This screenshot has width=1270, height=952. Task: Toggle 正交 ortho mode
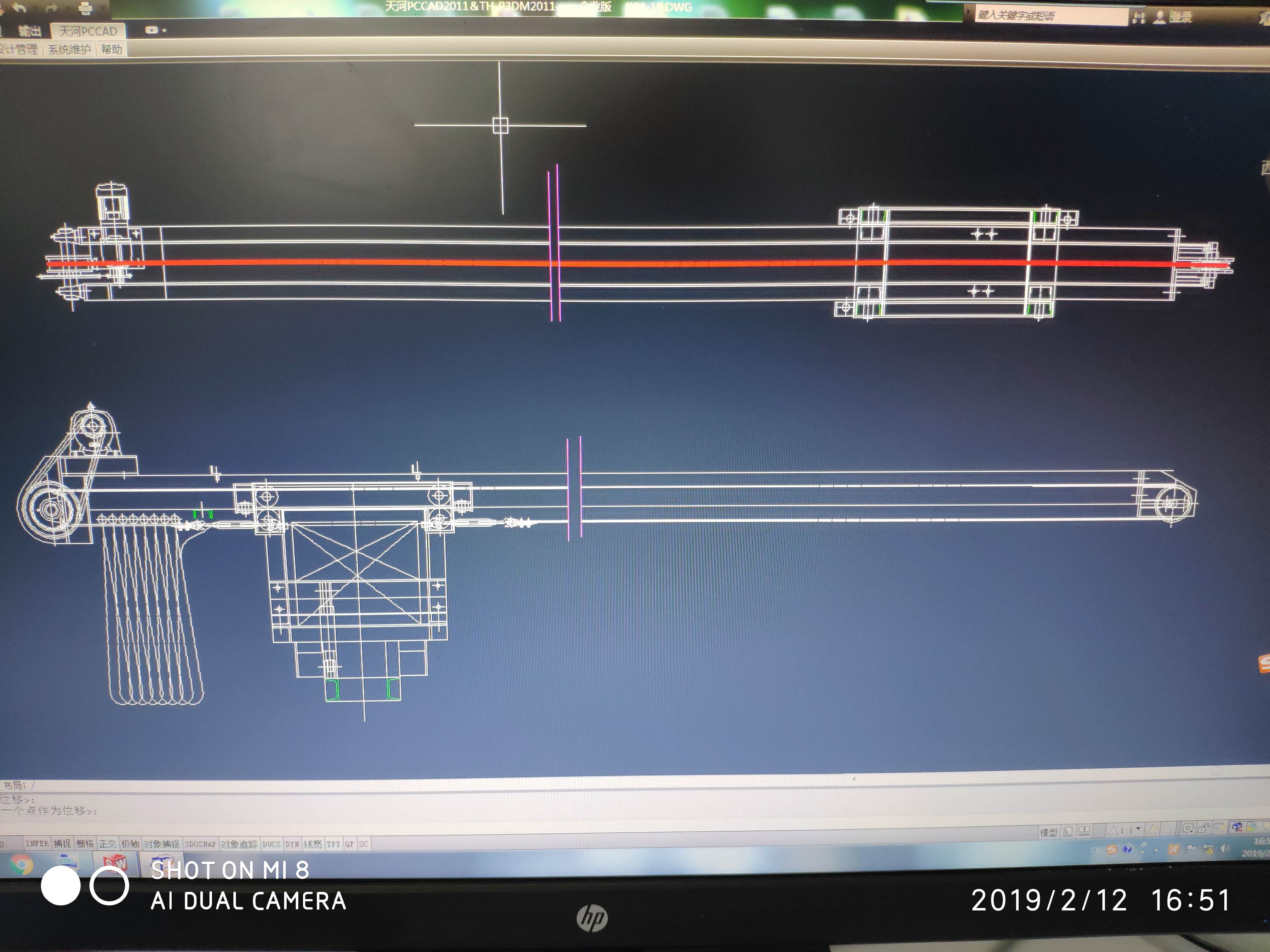107,843
